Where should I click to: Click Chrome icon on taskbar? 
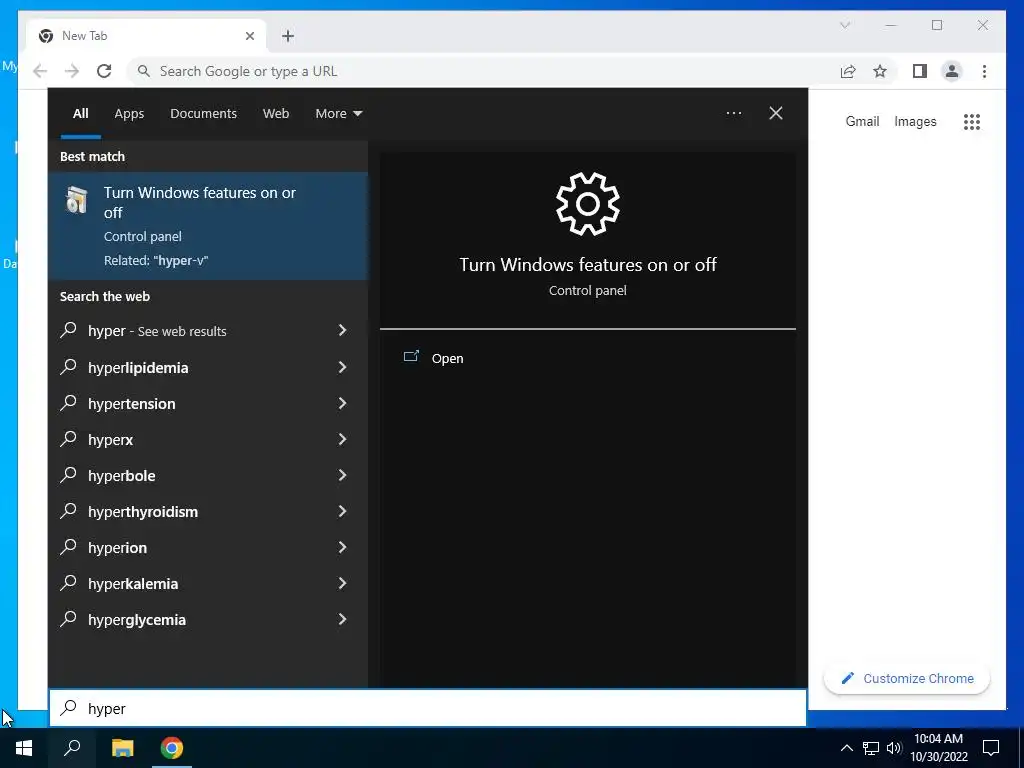tap(172, 748)
